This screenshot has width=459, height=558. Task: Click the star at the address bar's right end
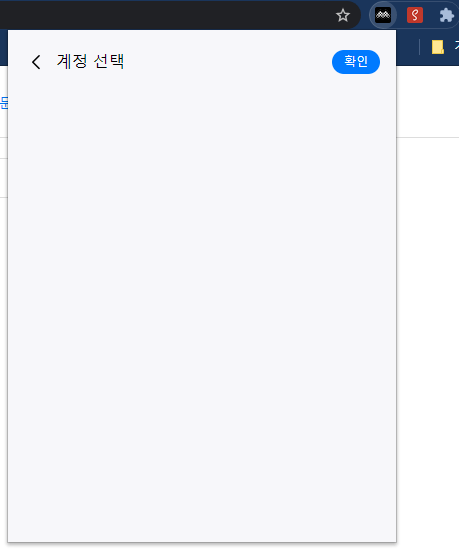click(343, 15)
